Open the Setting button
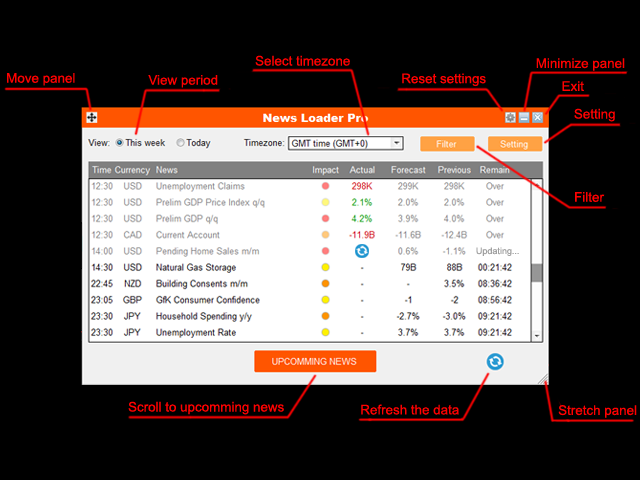 515,144
